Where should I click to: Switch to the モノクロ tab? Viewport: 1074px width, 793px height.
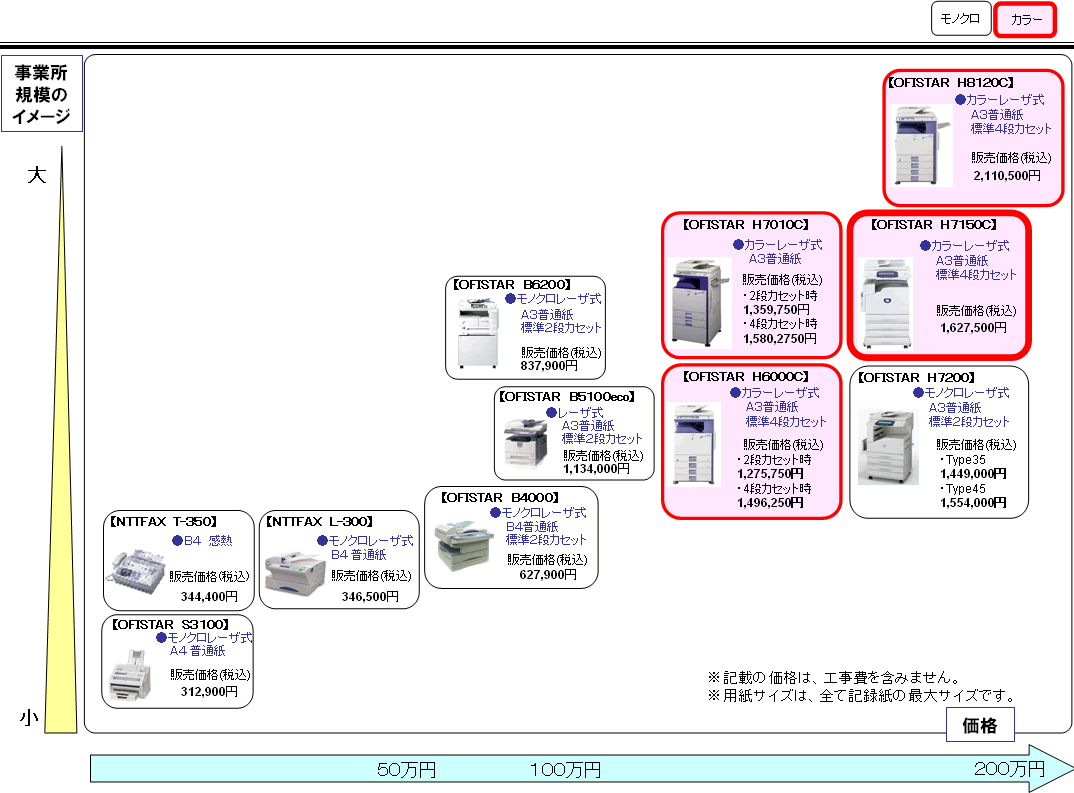(960, 19)
